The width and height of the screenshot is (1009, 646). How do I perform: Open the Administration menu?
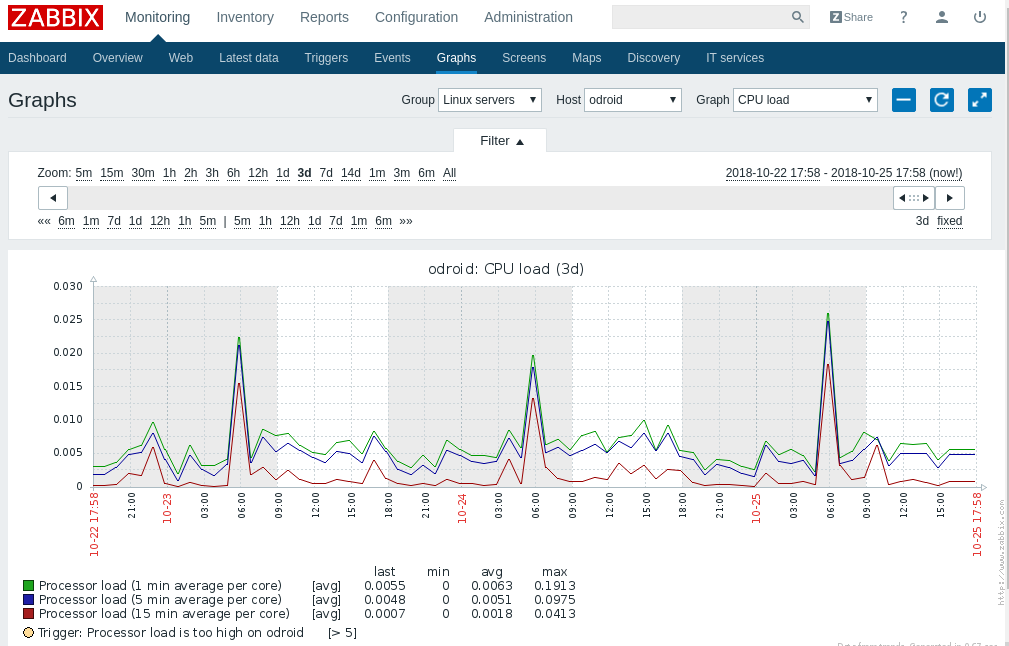pyautogui.click(x=528, y=17)
